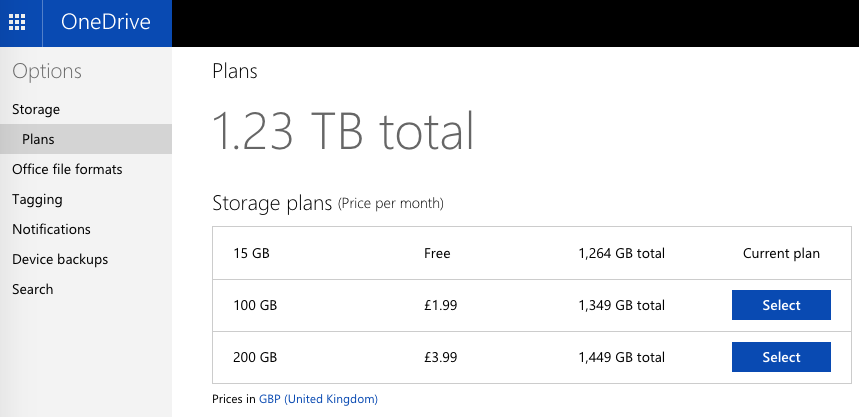The width and height of the screenshot is (859, 417).
Task: Click the 1,349 GB total cell
Action: 621,305
